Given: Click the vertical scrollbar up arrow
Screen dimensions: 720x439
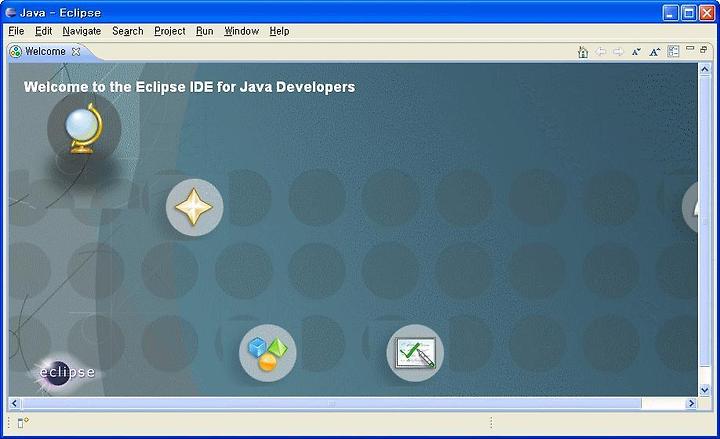Looking at the screenshot, I should coord(705,69).
